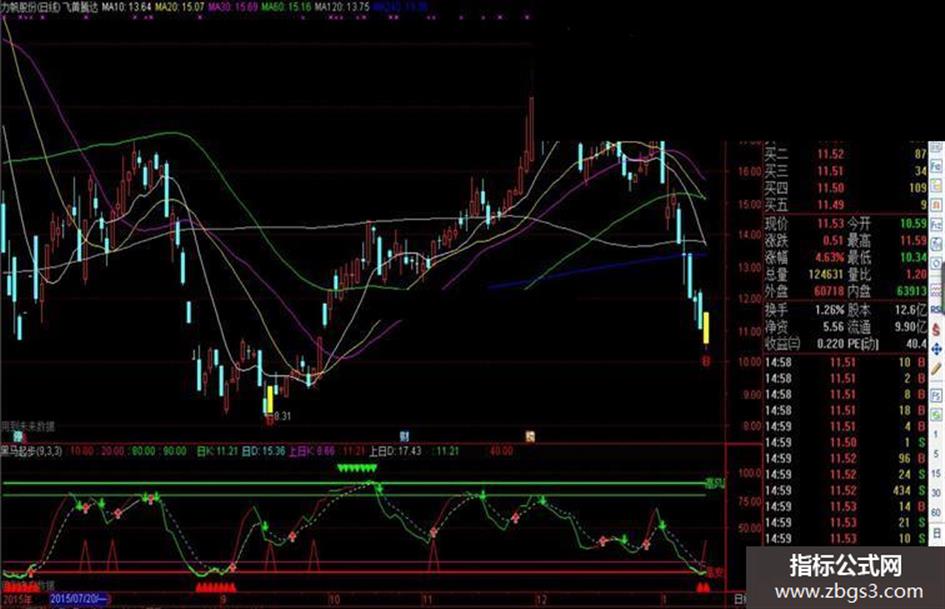The width and height of the screenshot is (945, 609).
Task: Click the yellow candlestick at the chart's far right
Action: coord(706,328)
